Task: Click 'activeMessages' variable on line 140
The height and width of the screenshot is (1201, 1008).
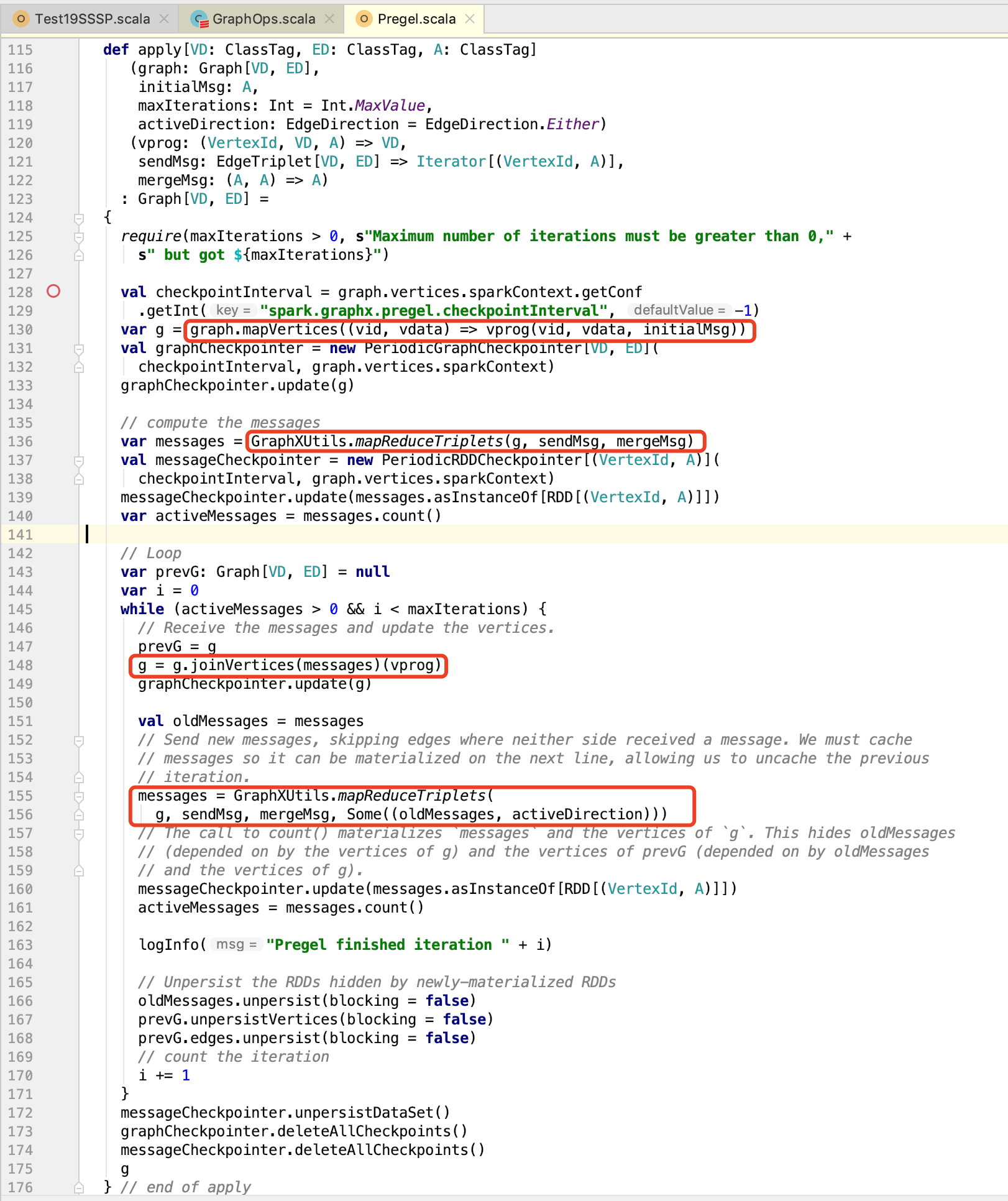Action: (x=216, y=516)
